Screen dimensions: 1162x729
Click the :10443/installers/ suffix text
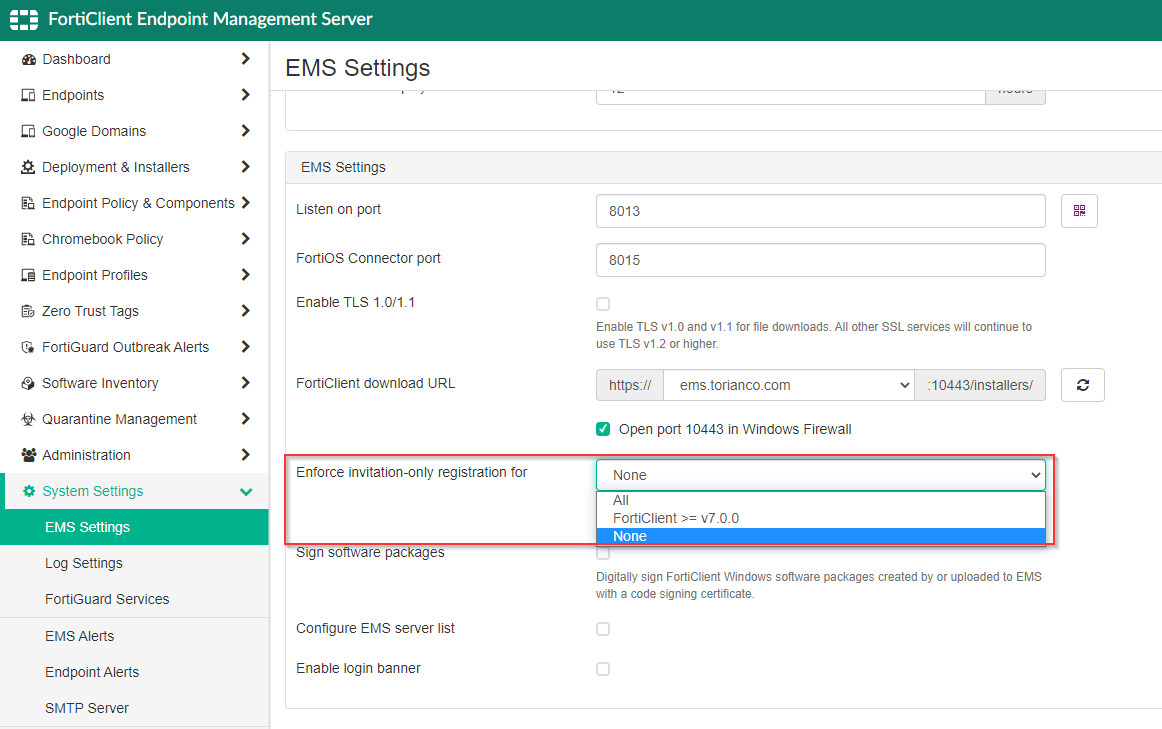coord(980,385)
